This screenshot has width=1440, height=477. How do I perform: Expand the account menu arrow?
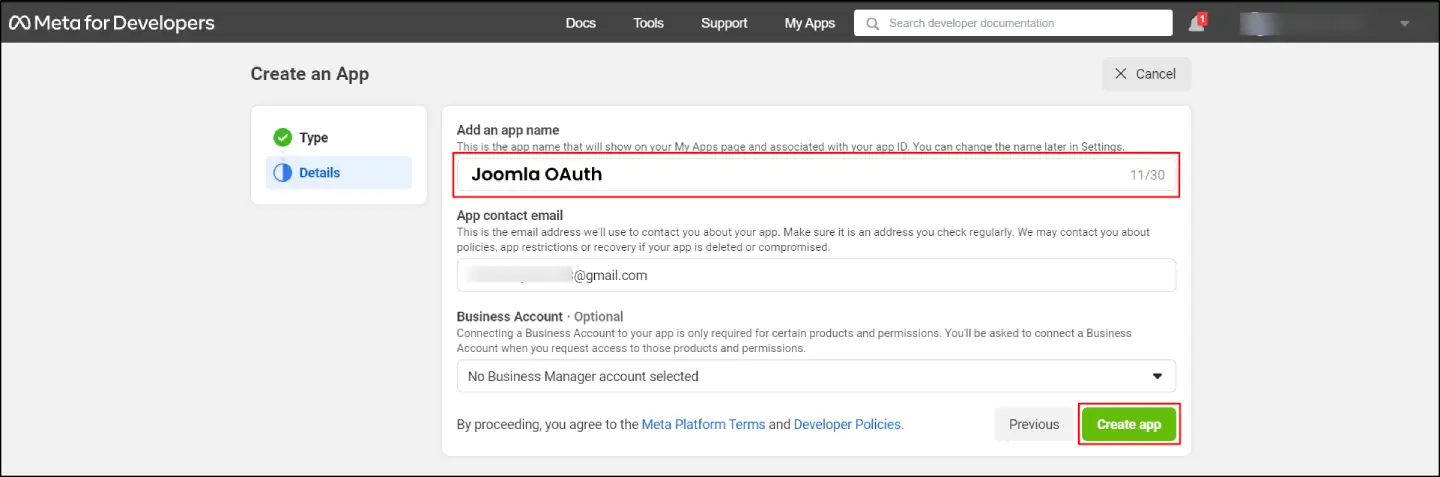click(1405, 23)
